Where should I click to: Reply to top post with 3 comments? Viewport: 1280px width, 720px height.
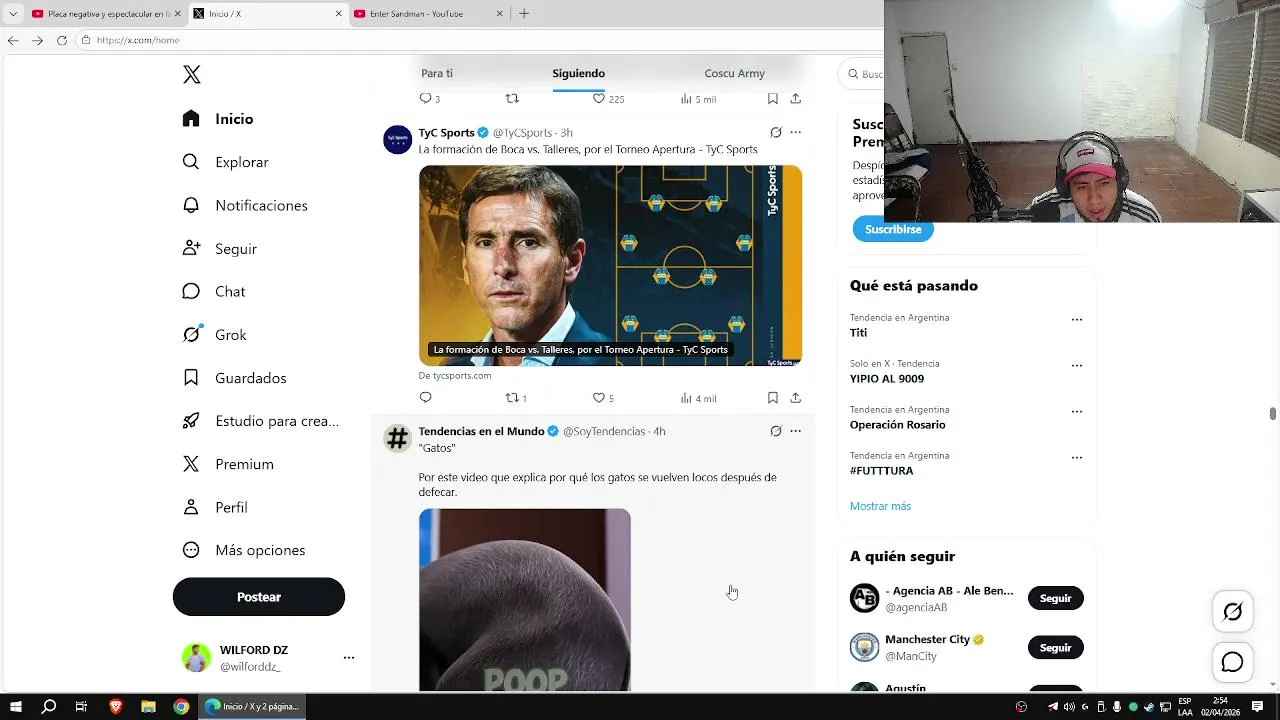429,99
